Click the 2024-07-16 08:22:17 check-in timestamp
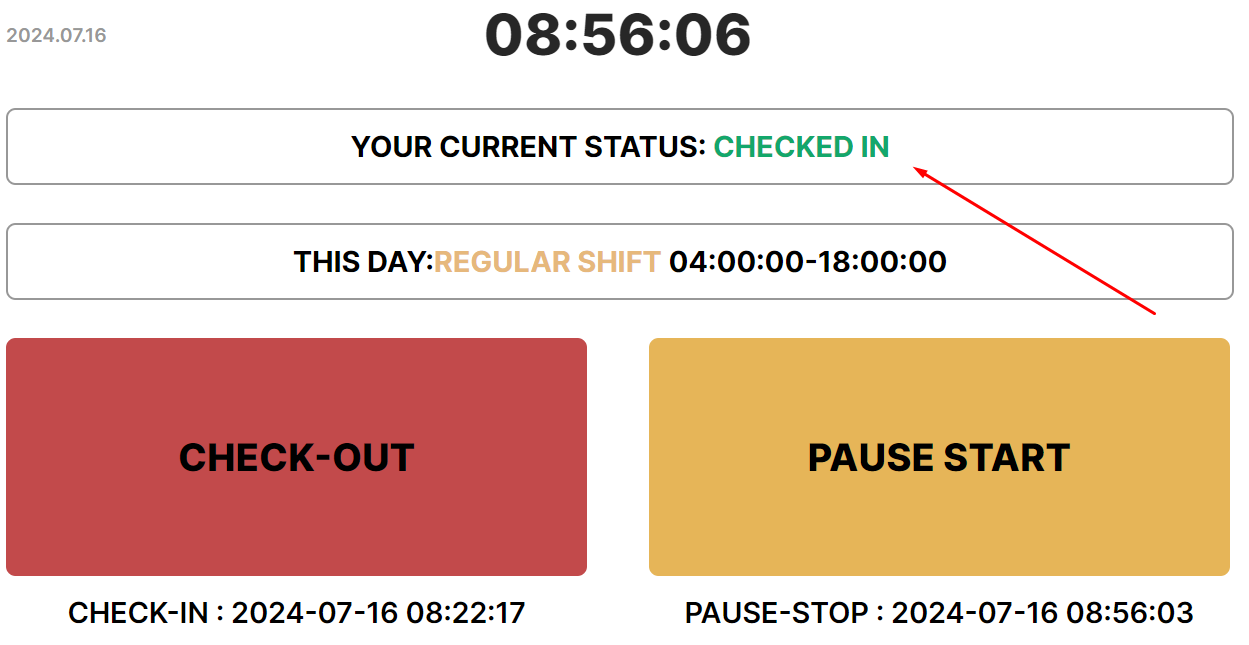The width and height of the screenshot is (1249, 645). (x=378, y=612)
